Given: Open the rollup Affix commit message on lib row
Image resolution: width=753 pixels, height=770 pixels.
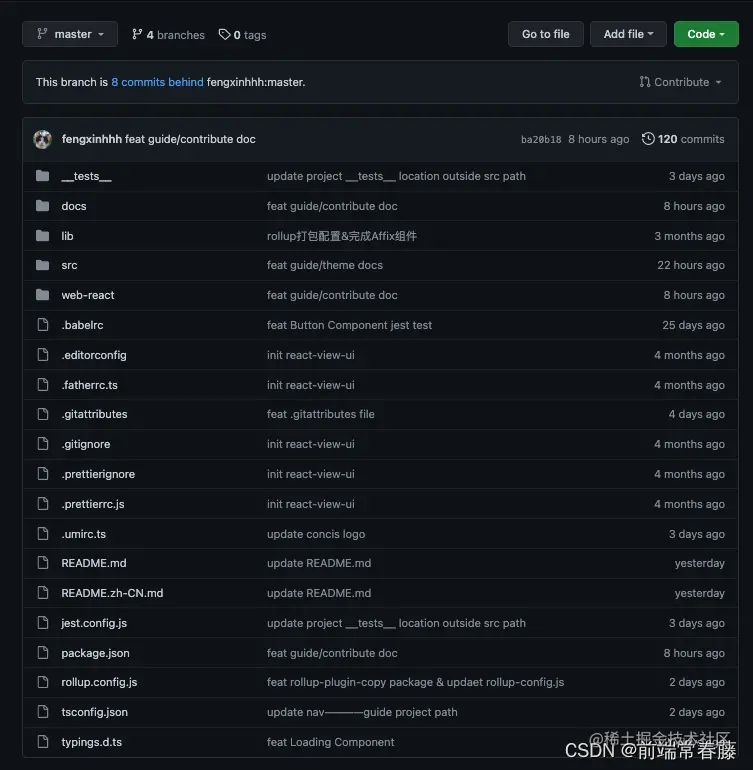Looking at the screenshot, I should coord(341,236).
